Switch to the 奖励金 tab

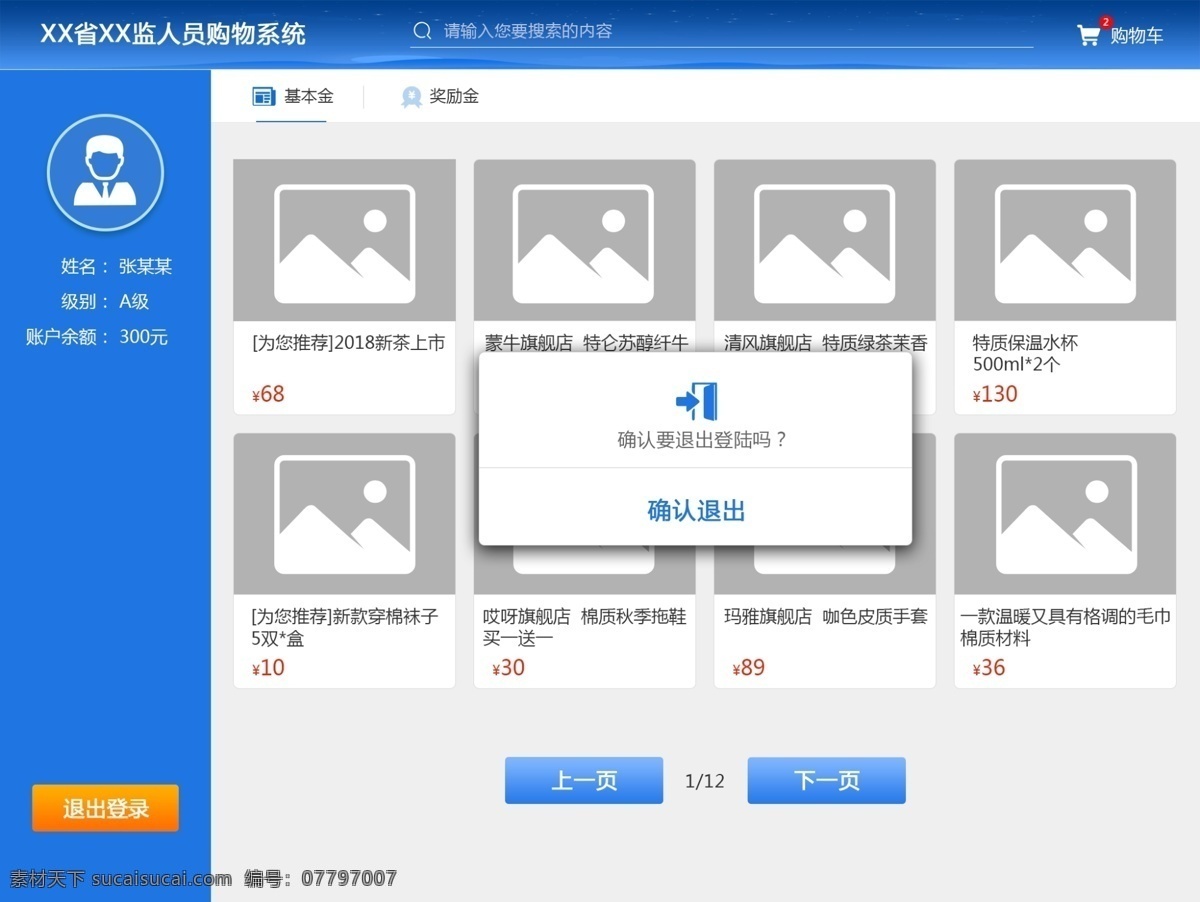440,97
